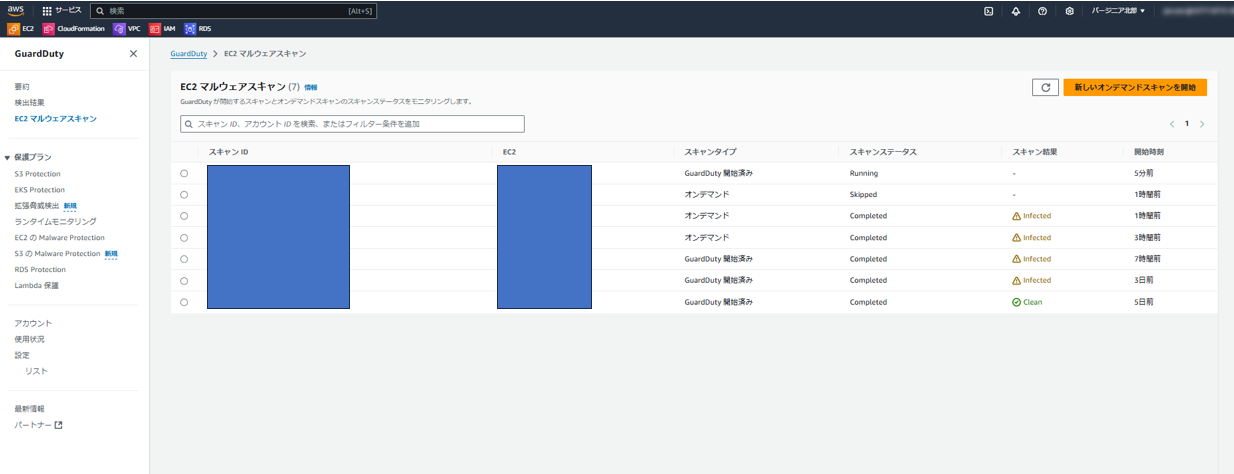Viewport: 1234px width, 474px height.
Task: Open the console settings gear icon
Action: point(1070,10)
